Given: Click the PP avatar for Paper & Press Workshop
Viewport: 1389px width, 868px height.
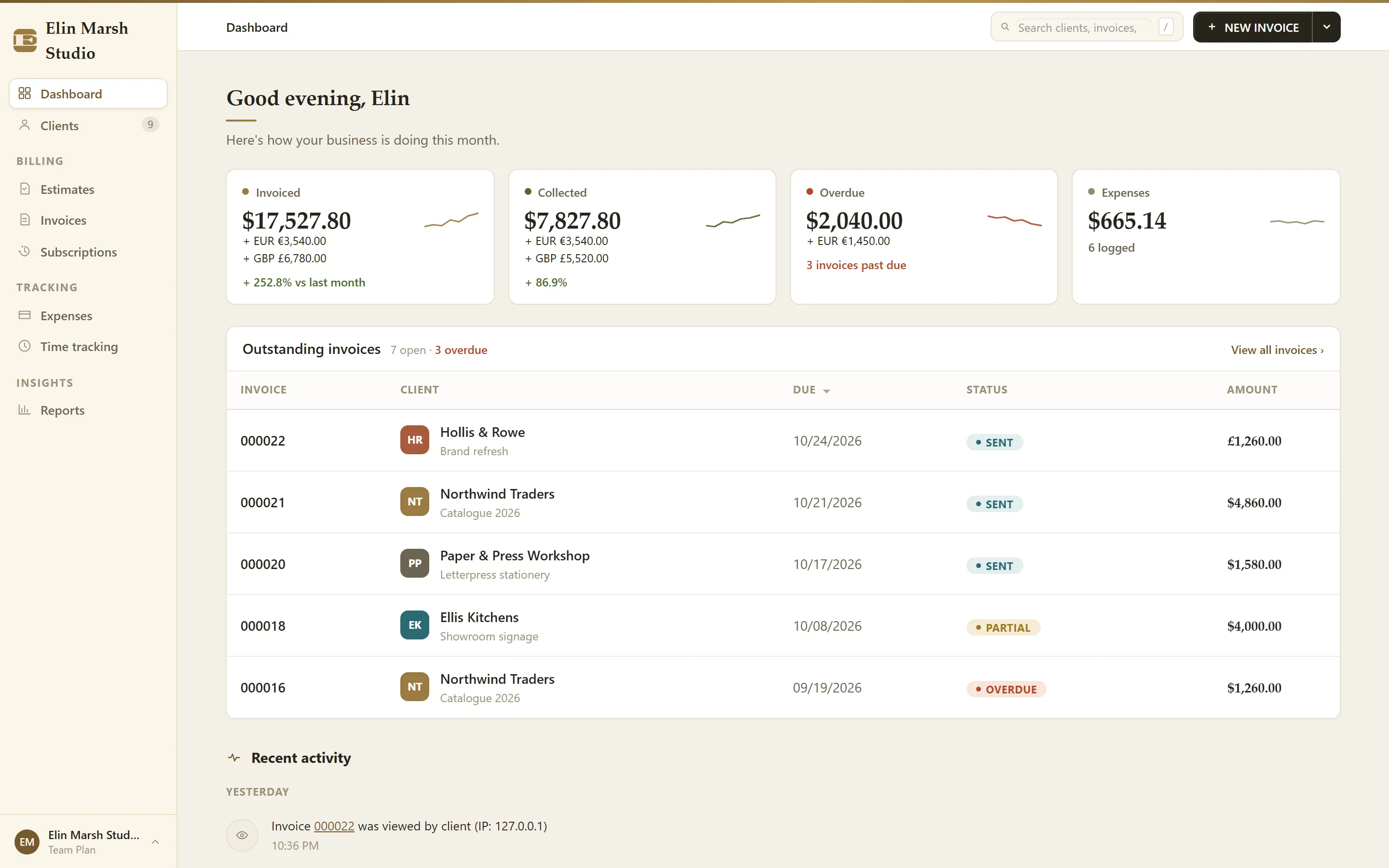Looking at the screenshot, I should pos(414,563).
